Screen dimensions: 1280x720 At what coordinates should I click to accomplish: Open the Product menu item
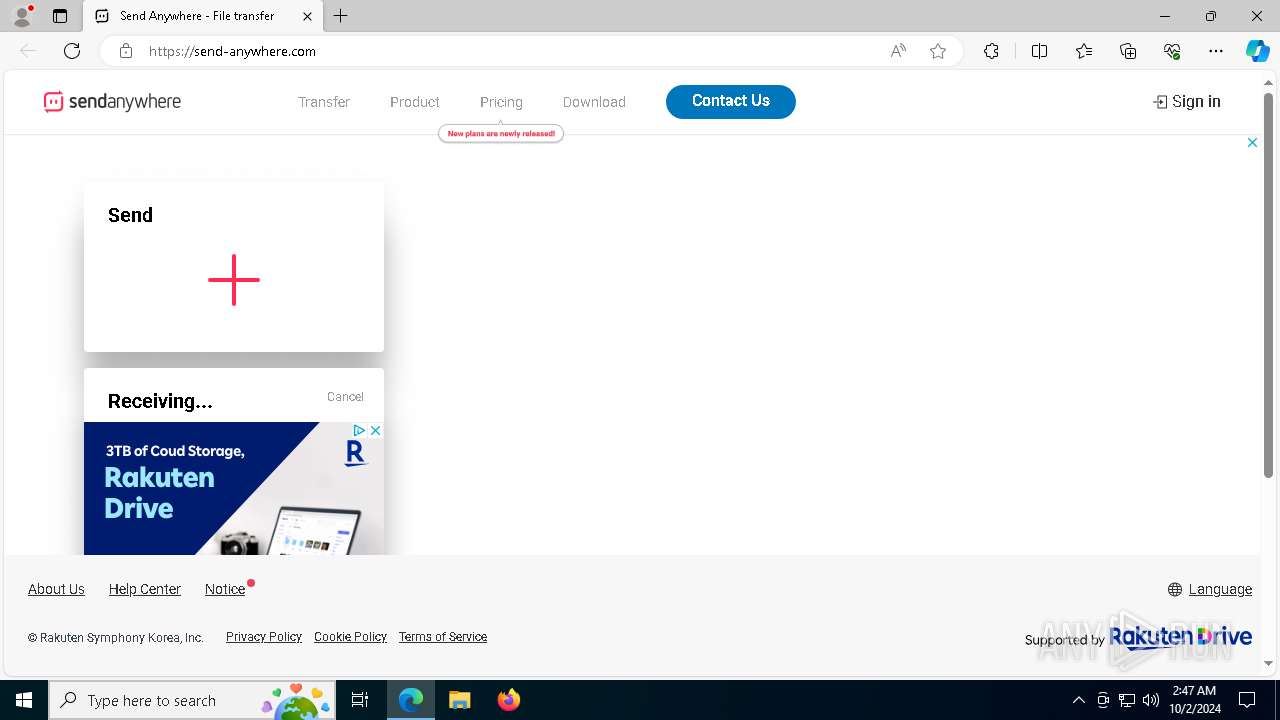[x=415, y=102]
